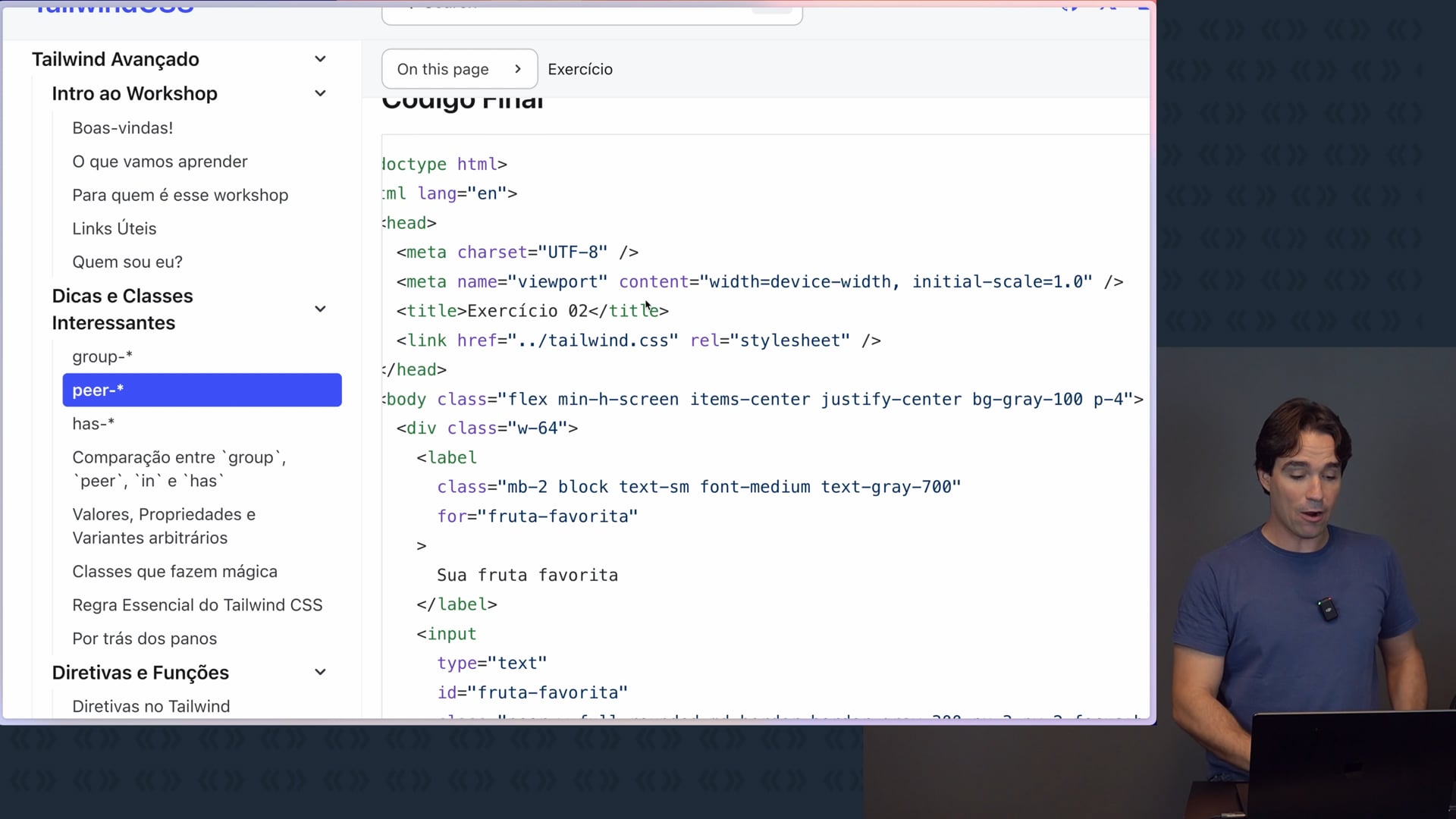1456x819 pixels.
Task: Collapse the Diretivas e Funções chevron
Action: (320, 672)
